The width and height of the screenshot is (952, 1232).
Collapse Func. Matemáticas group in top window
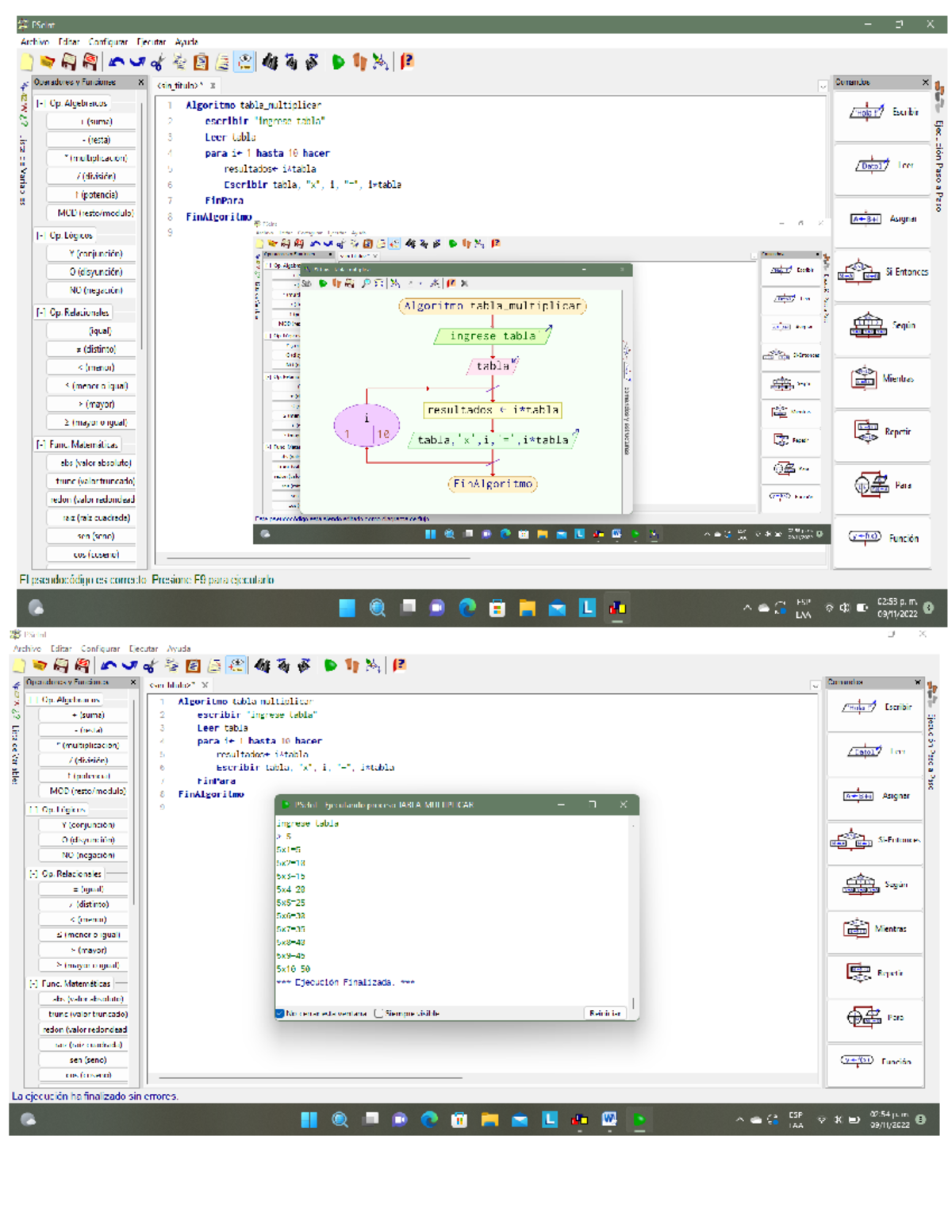pyautogui.click(x=40, y=444)
